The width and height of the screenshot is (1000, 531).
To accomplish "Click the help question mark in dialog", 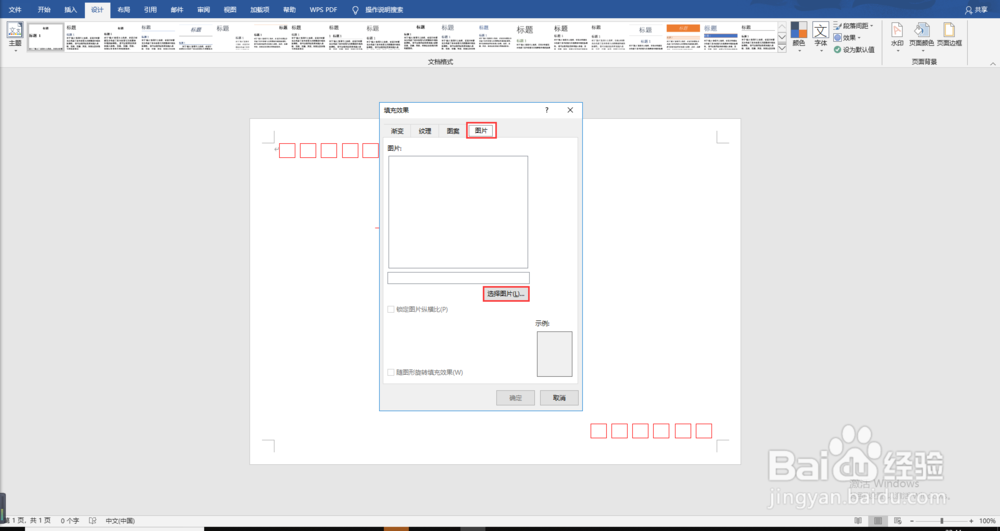I will (x=547, y=110).
